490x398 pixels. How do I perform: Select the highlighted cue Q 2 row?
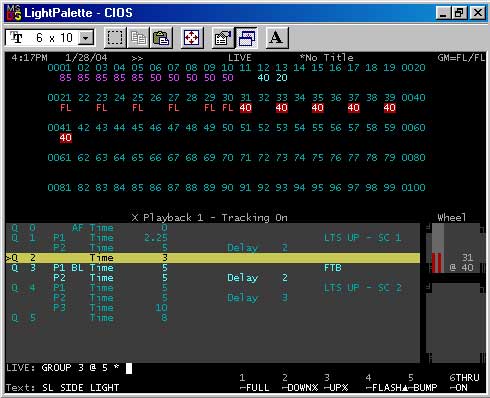click(x=213, y=258)
